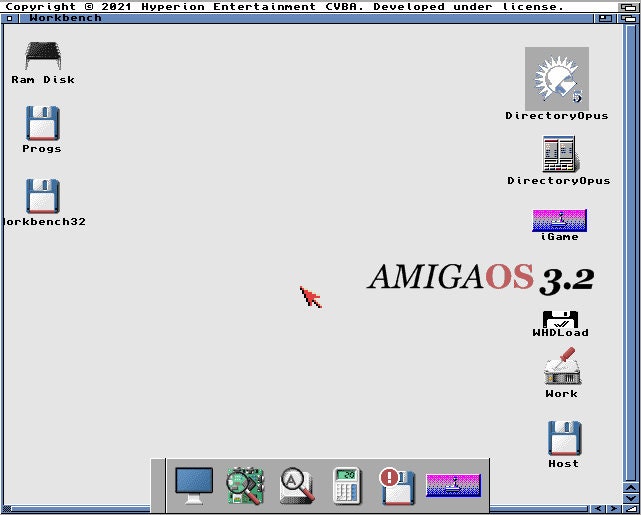Click the disk warning dock icon
This screenshot has height=515, width=641.
[397, 486]
